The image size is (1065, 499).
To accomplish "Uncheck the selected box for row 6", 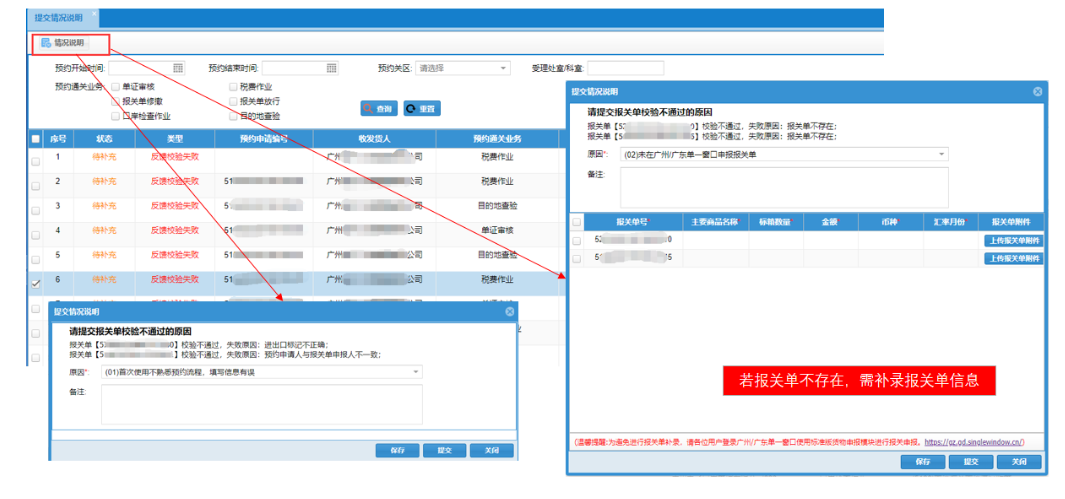I will [x=35, y=284].
